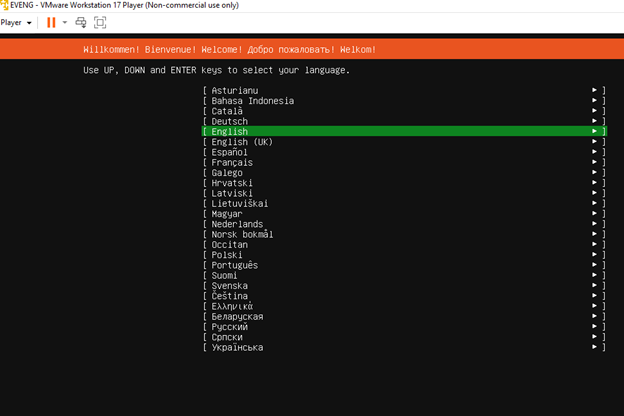Choose Deutsch from the language list

230,121
